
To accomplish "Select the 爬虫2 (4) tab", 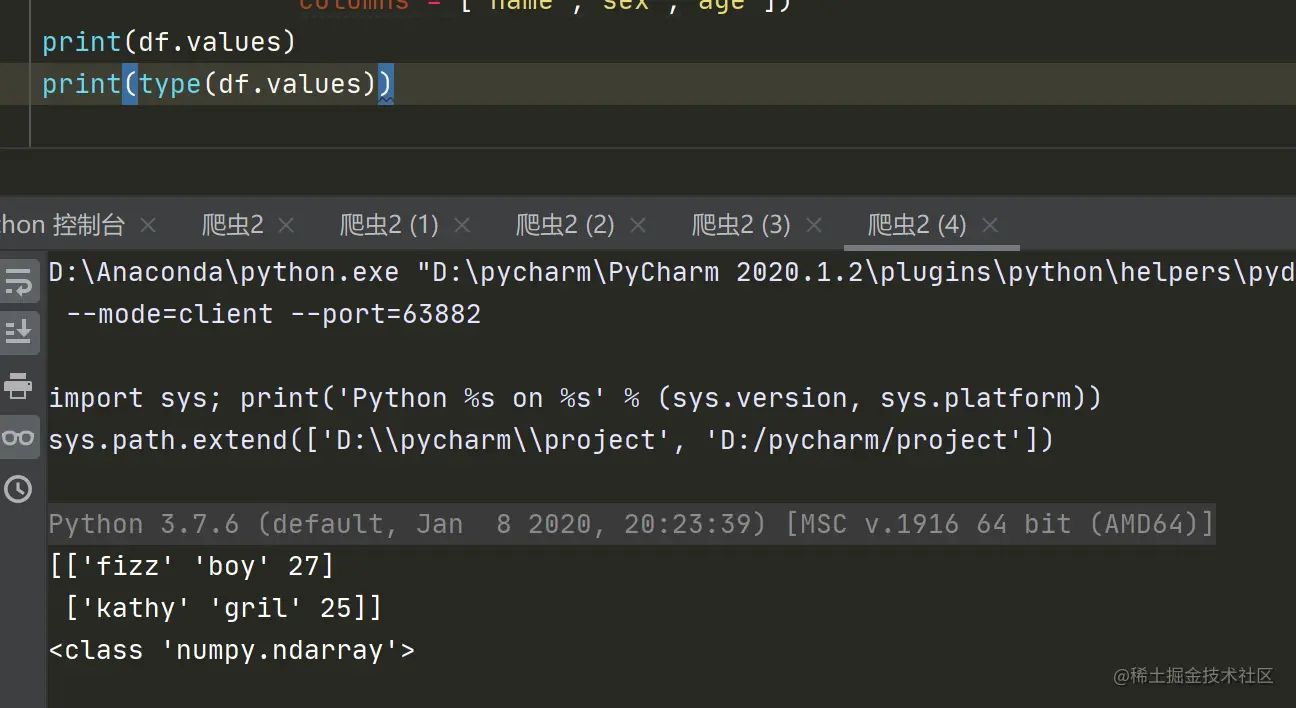I will click(x=917, y=225).
